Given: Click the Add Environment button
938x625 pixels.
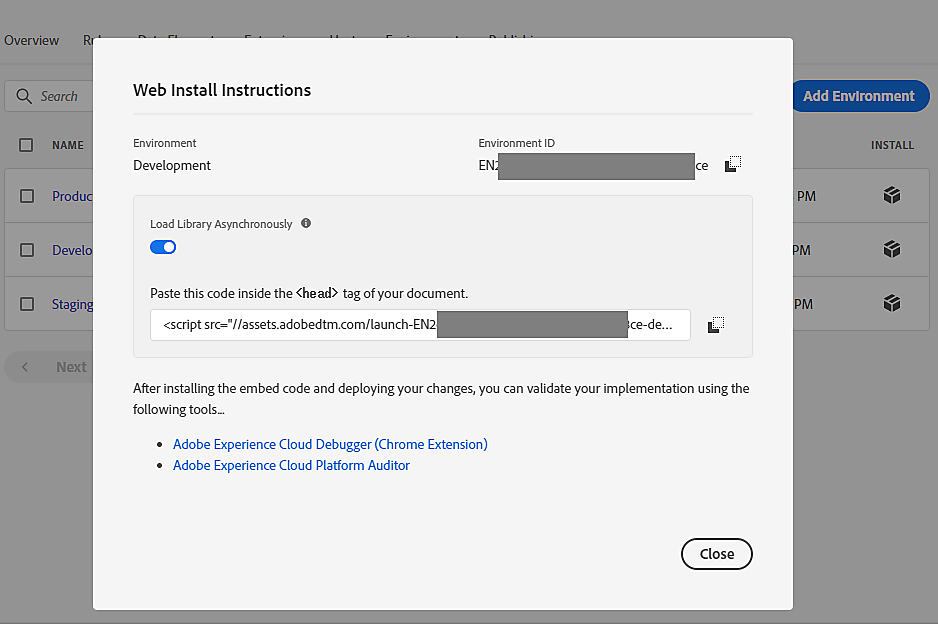Looking at the screenshot, I should pos(858,96).
